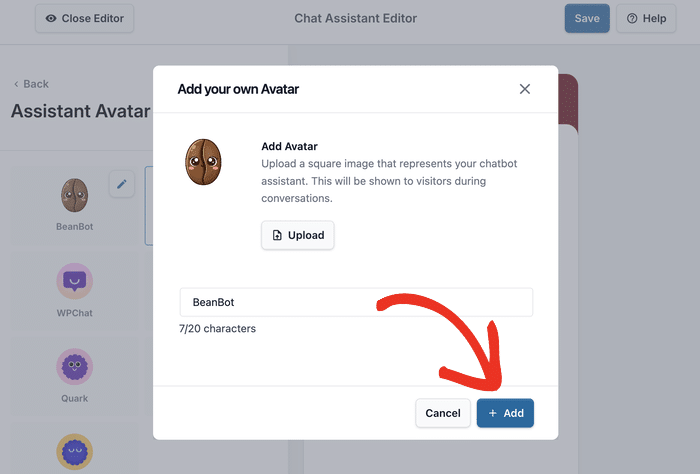Click the plus icon on Add button
The image size is (700, 474).
[492, 413]
